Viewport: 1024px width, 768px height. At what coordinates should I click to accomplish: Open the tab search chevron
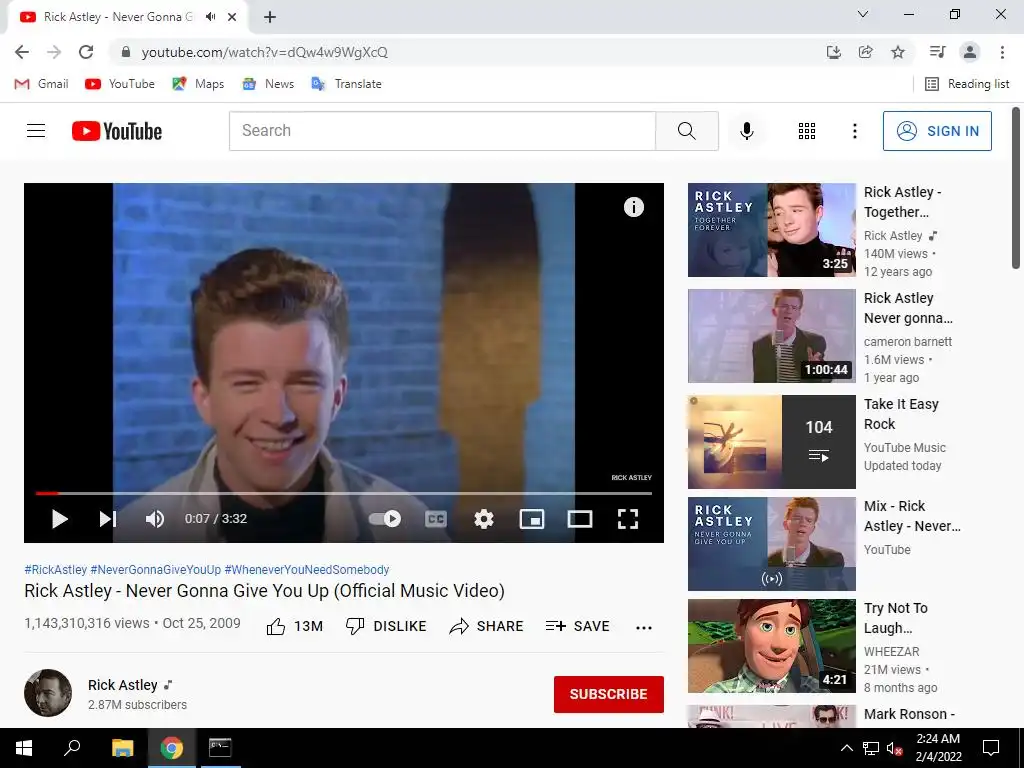pyautogui.click(x=863, y=14)
